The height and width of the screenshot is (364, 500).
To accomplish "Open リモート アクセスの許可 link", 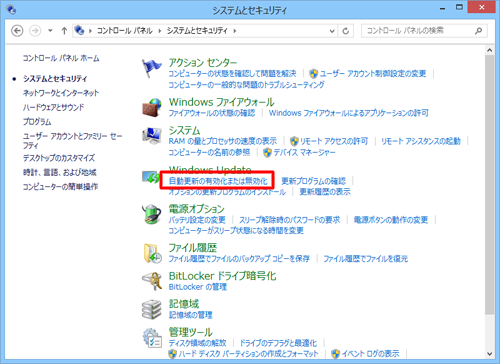I will pos(334,141).
